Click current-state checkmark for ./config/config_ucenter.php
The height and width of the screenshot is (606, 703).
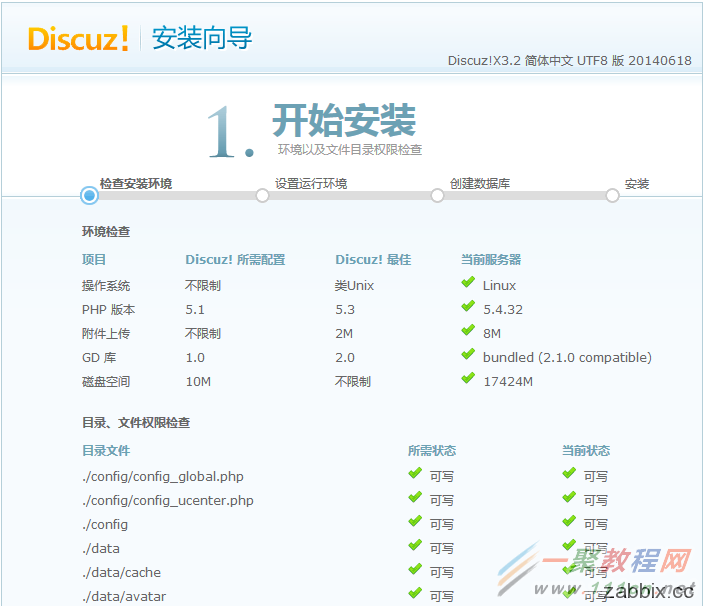click(569, 497)
